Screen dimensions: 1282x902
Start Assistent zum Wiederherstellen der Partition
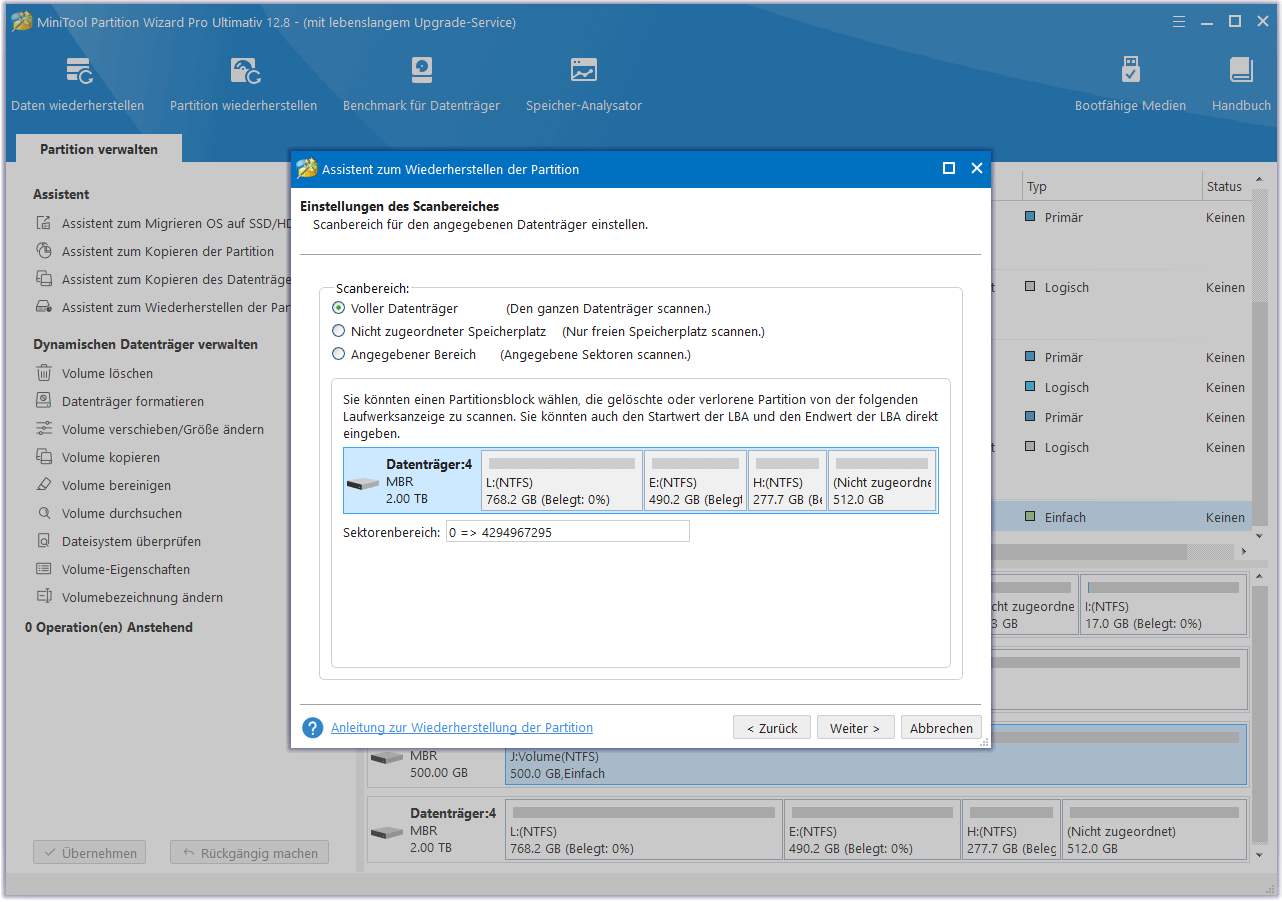pos(163,308)
